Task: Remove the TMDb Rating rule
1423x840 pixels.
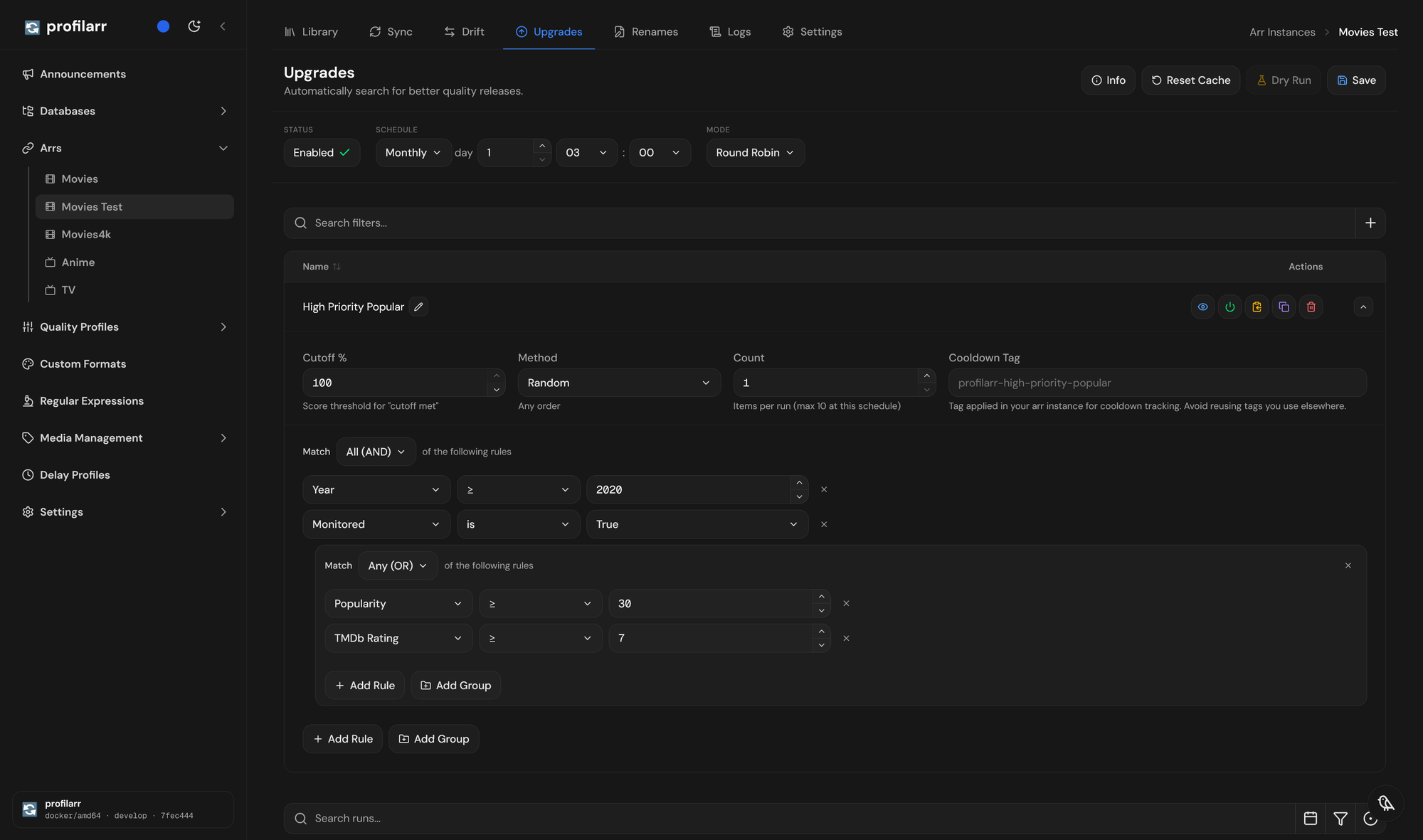Action: coord(846,638)
